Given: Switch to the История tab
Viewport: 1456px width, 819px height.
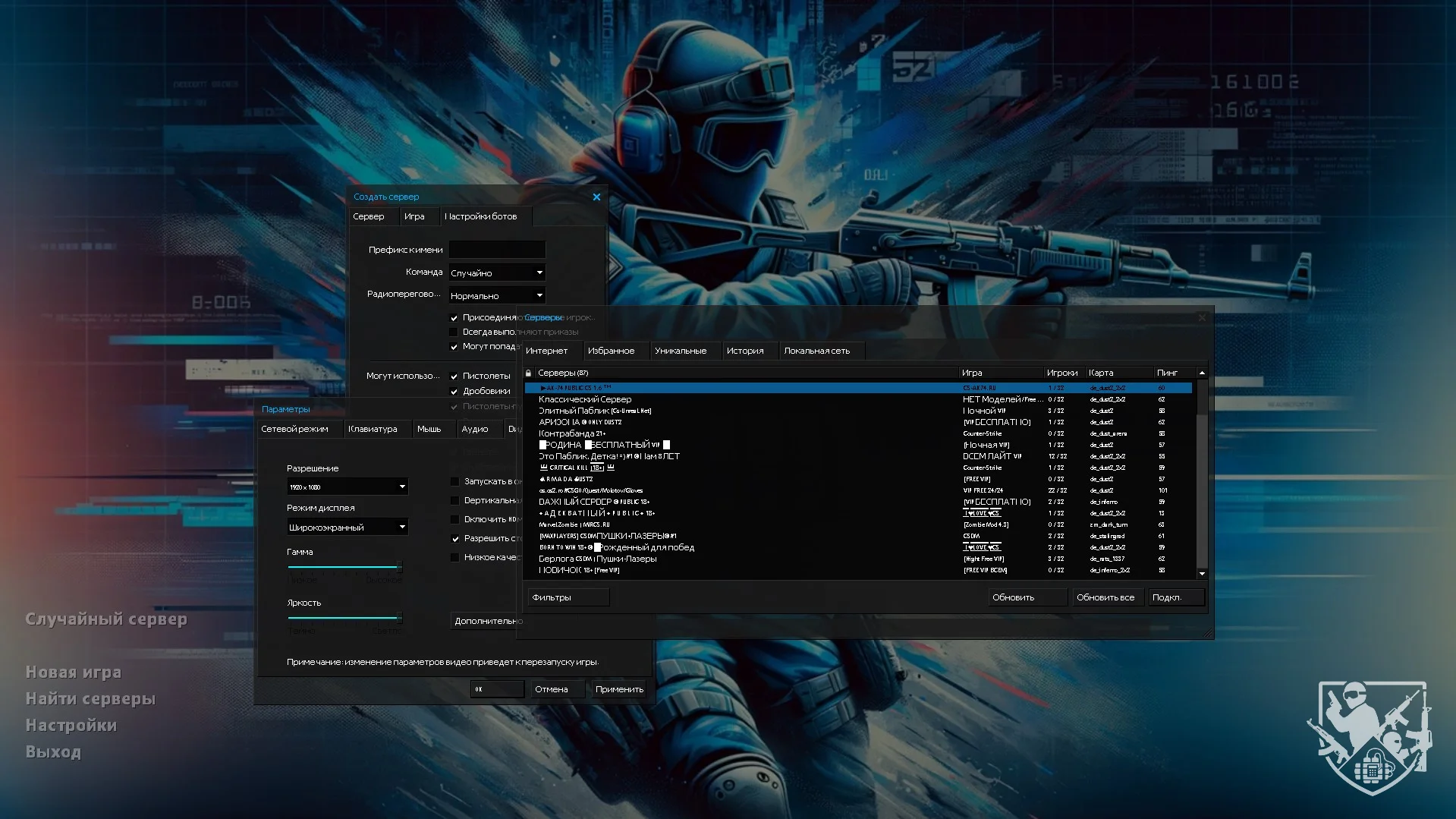Looking at the screenshot, I should (x=744, y=351).
